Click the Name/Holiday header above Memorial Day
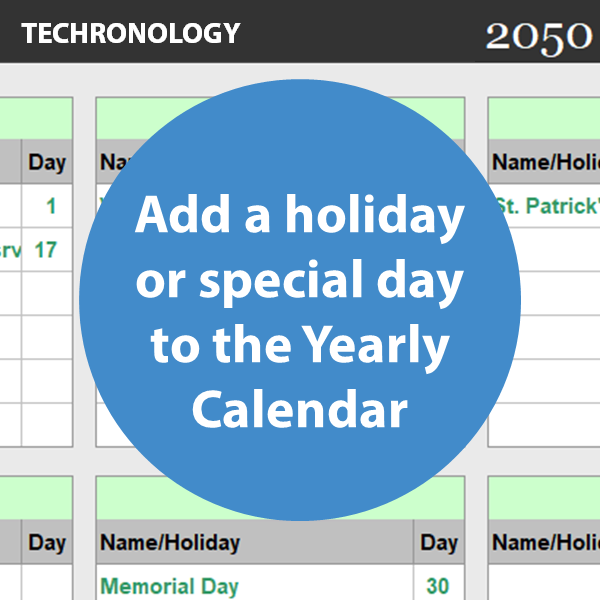The width and height of the screenshot is (600, 600). tap(254, 543)
